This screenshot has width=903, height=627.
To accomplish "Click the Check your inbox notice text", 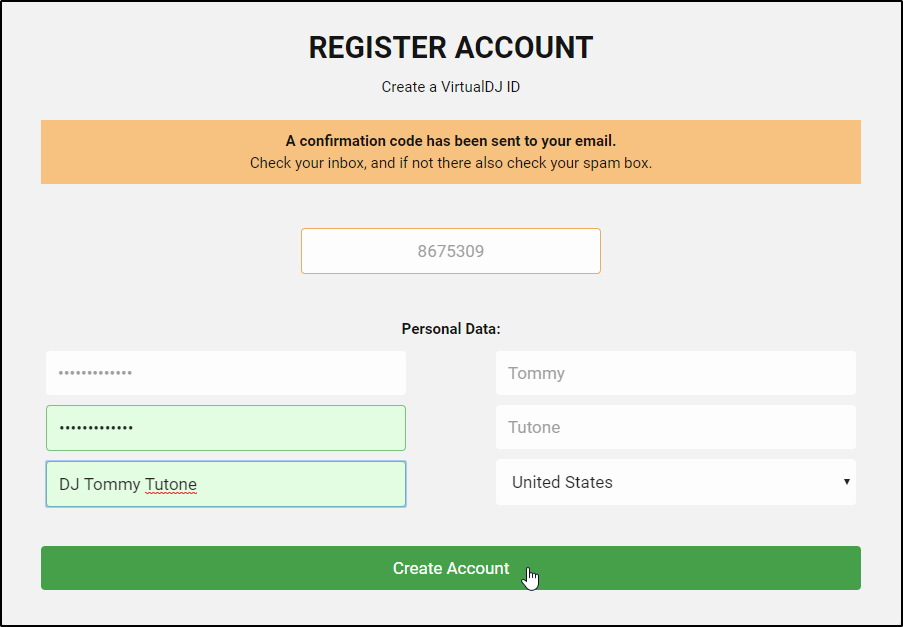I will (450, 162).
